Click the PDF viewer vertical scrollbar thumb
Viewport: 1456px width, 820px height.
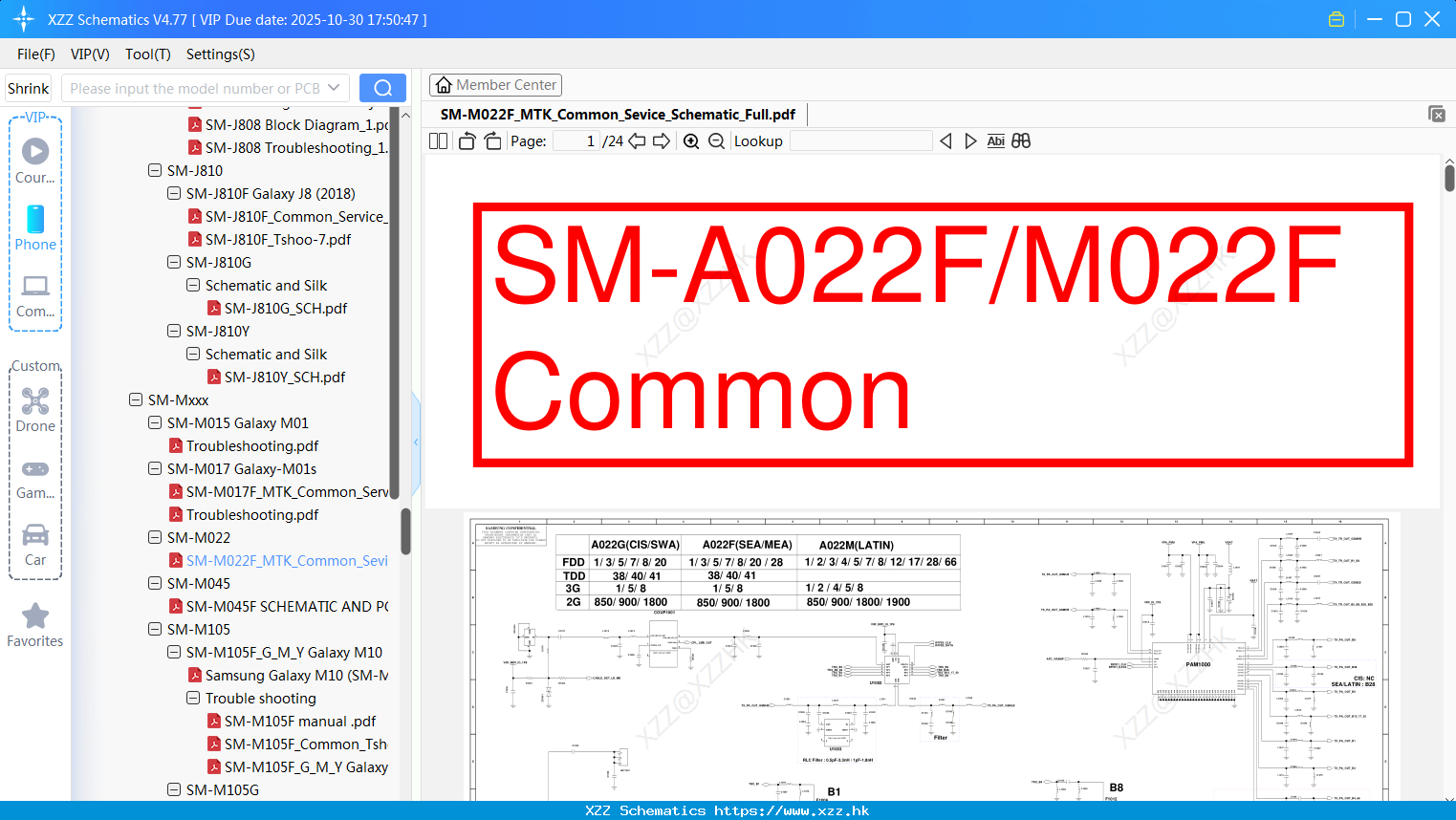(x=1449, y=178)
